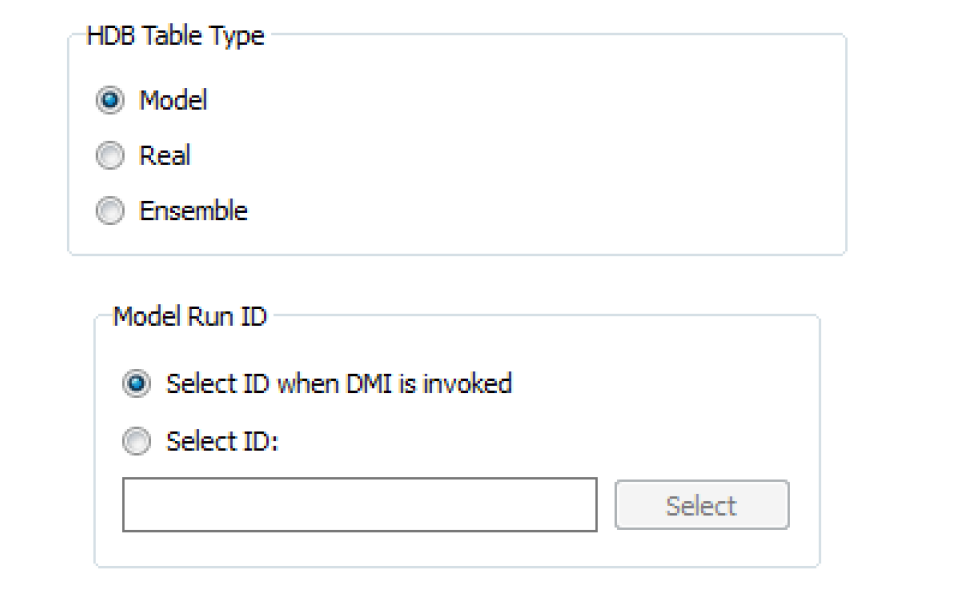Focus the Model Run ID text field
The image size is (959, 595).
point(359,505)
